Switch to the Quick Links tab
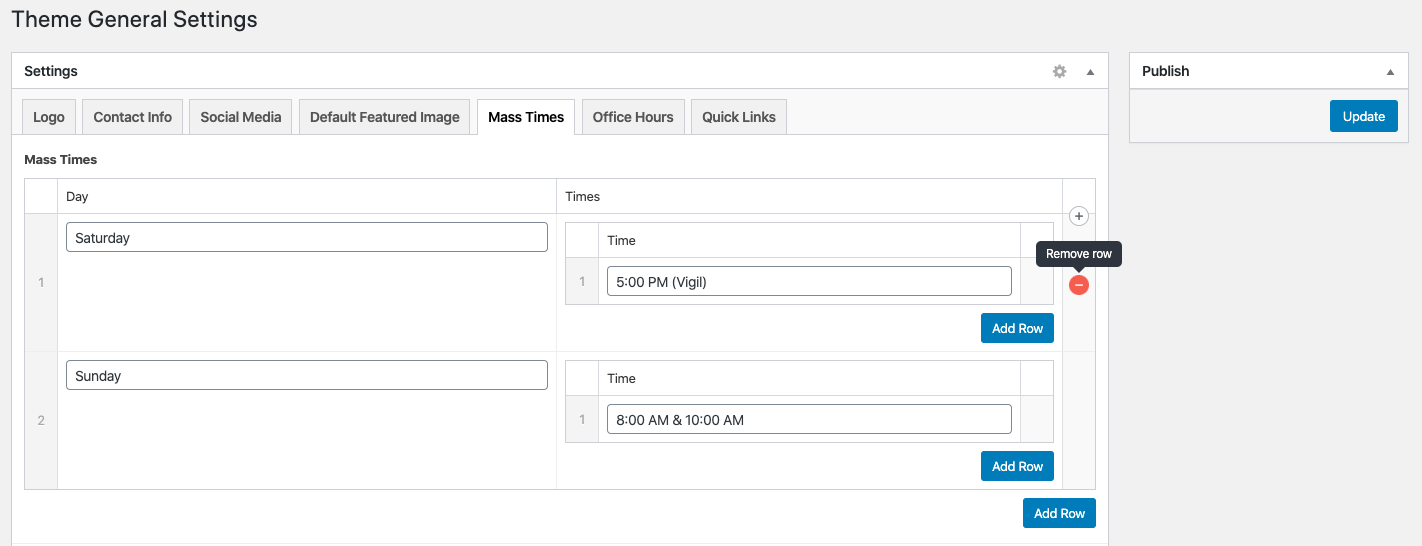This screenshot has width=1422, height=546. click(x=739, y=117)
